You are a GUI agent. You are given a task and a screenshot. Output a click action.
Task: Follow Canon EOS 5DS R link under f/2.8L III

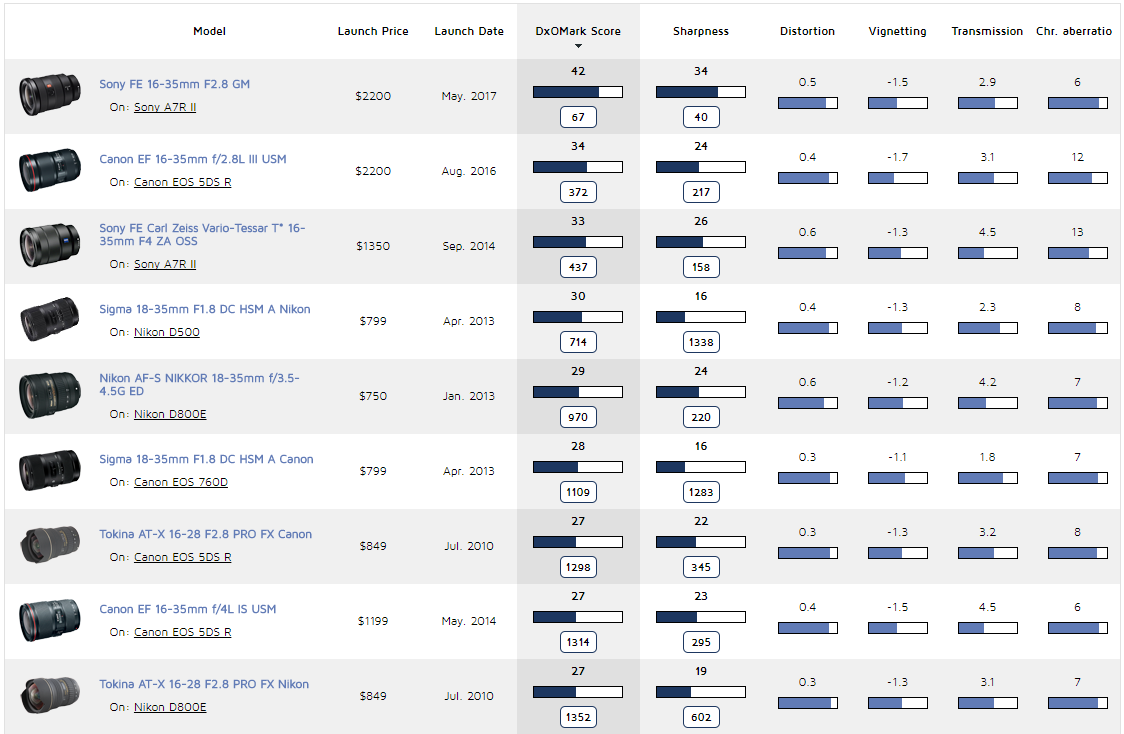[183, 182]
